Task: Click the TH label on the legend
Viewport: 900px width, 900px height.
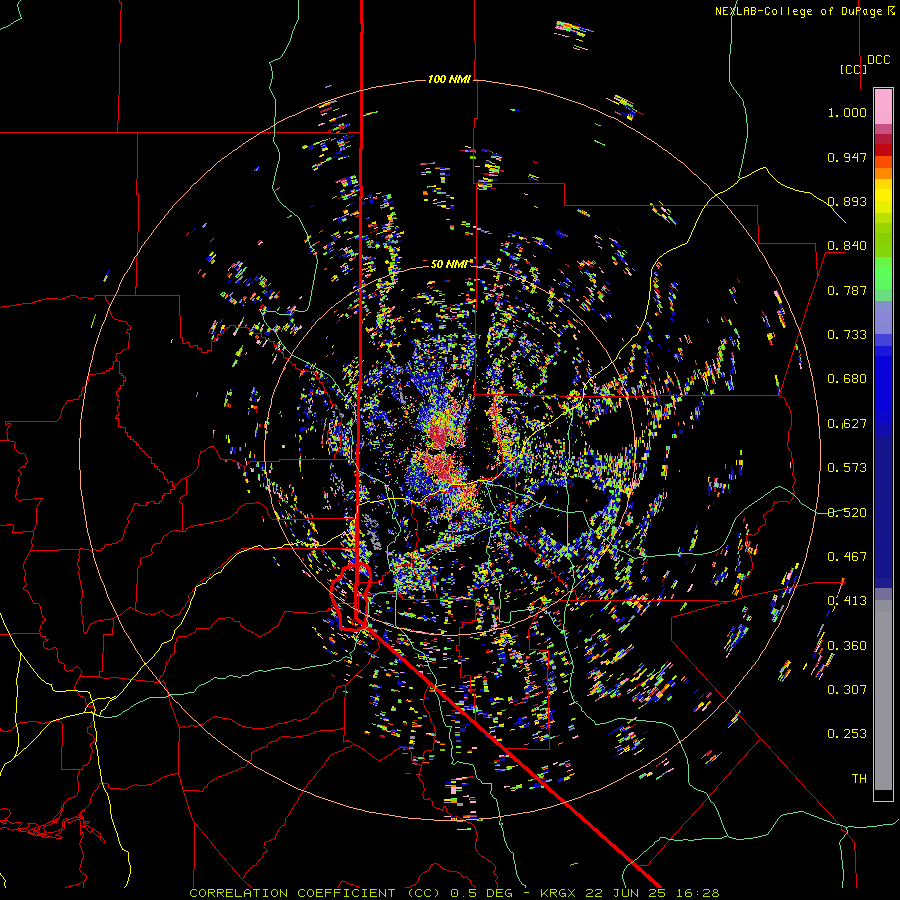Action: 859,778
